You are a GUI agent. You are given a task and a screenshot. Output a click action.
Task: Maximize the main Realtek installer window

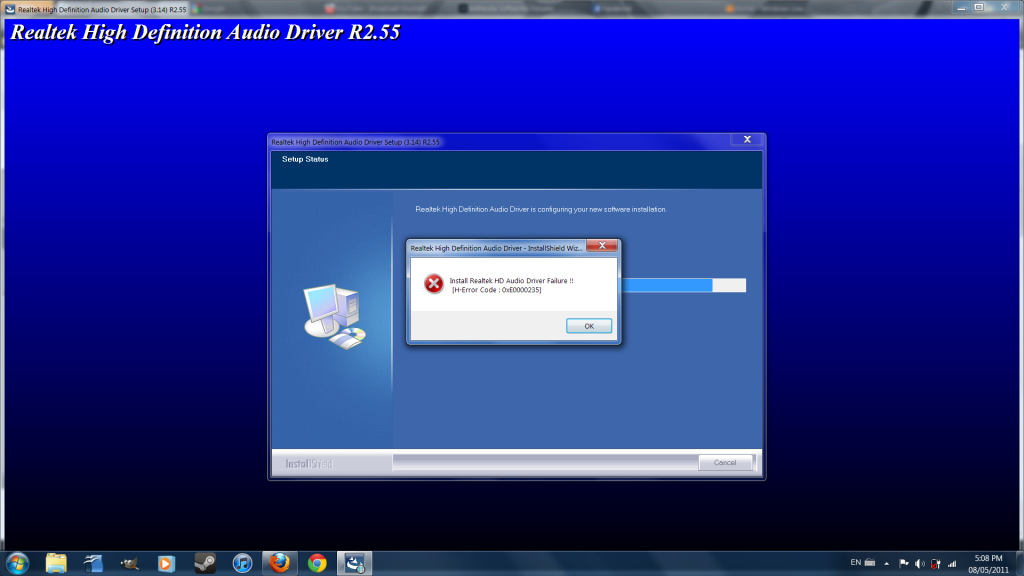click(979, 7)
